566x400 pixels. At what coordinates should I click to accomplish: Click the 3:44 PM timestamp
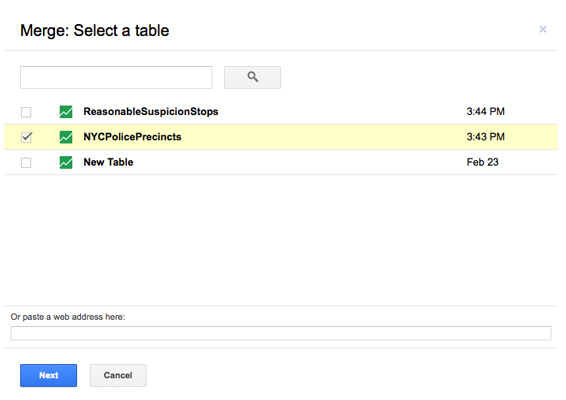486,112
